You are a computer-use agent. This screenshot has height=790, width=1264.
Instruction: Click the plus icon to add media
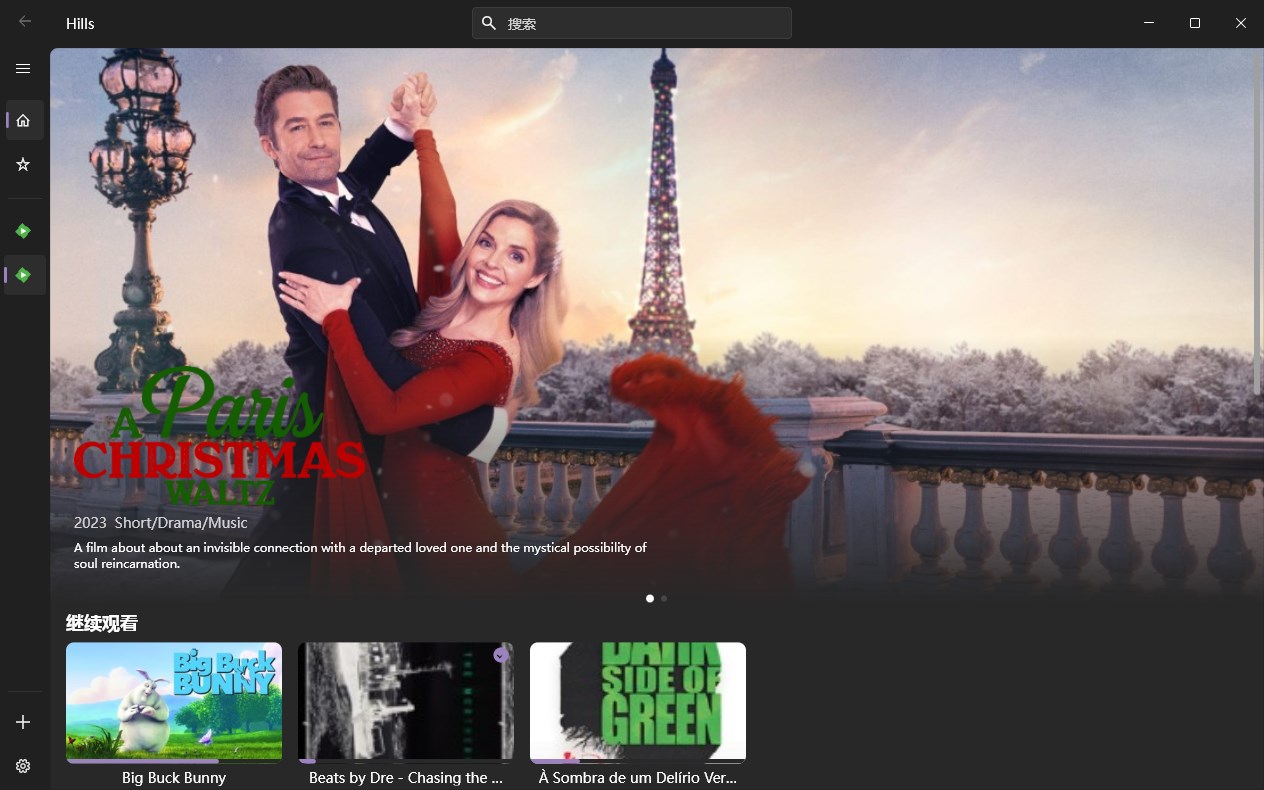point(23,721)
